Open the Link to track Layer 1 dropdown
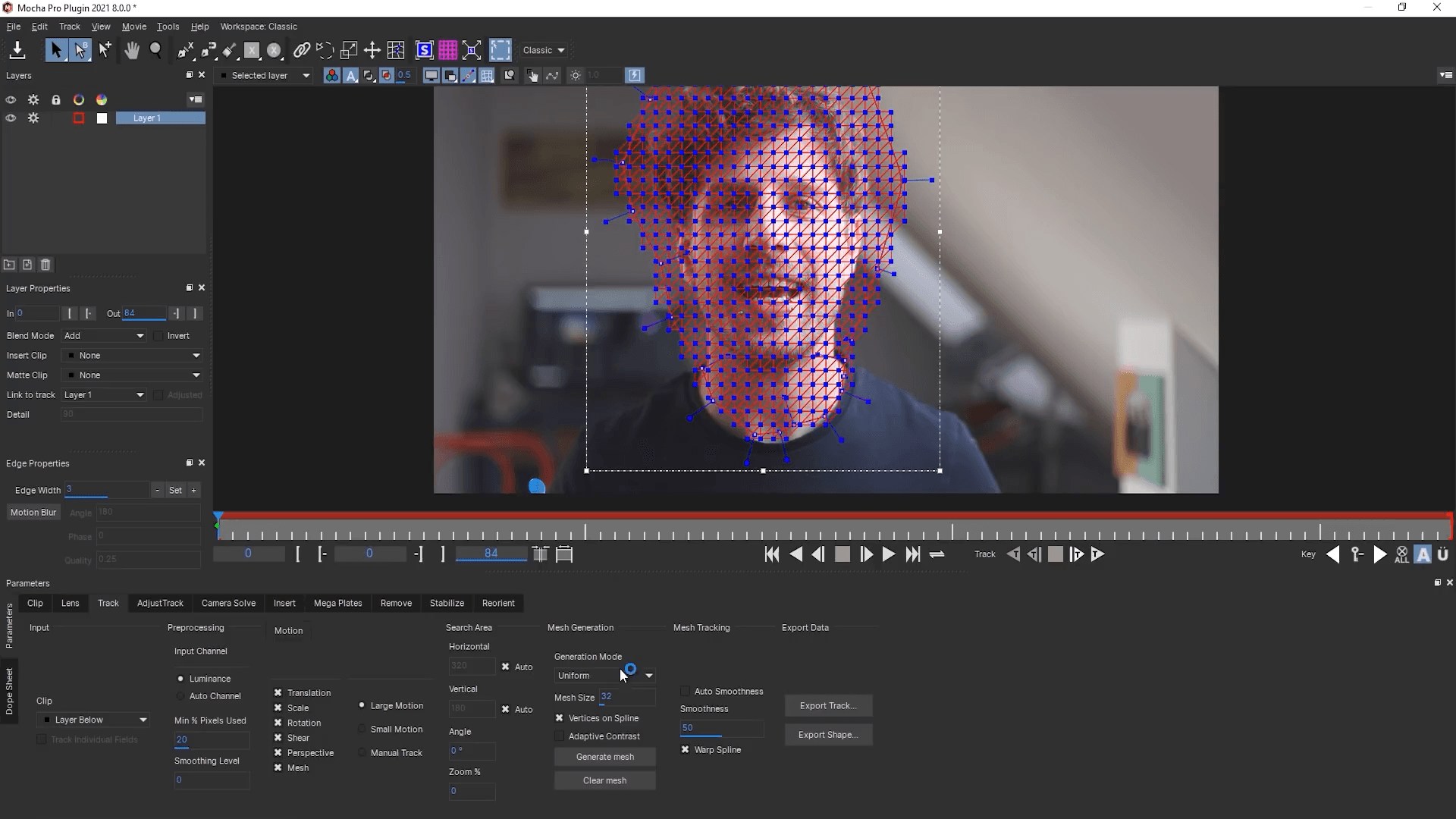Image resolution: width=1456 pixels, height=819 pixels. tap(104, 394)
